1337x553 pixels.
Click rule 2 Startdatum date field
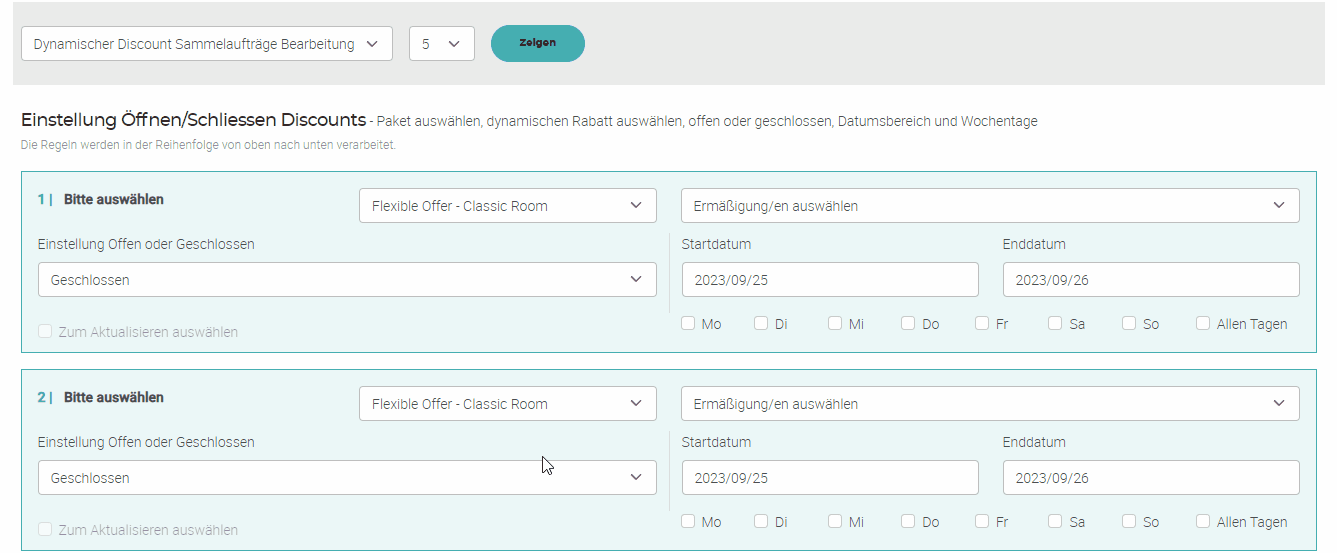pyautogui.click(x=829, y=478)
